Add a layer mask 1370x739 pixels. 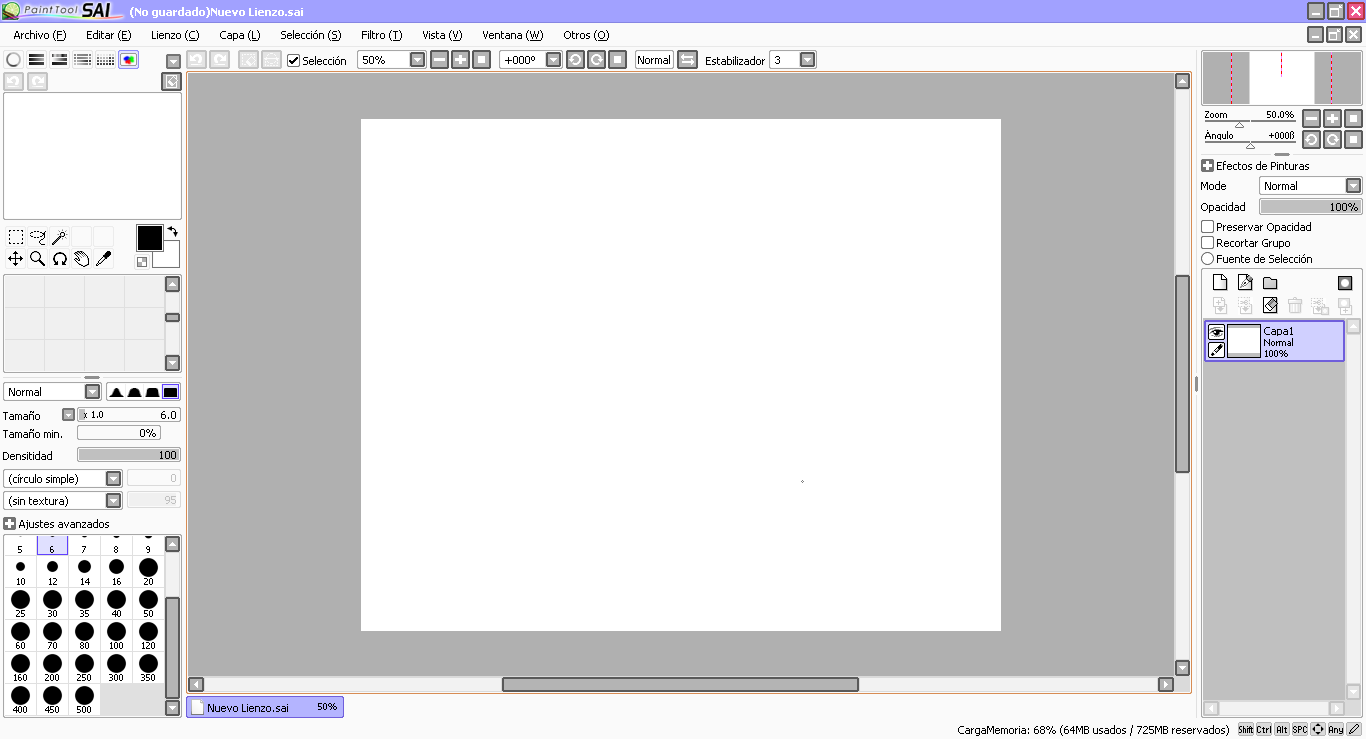pyautogui.click(x=1345, y=283)
